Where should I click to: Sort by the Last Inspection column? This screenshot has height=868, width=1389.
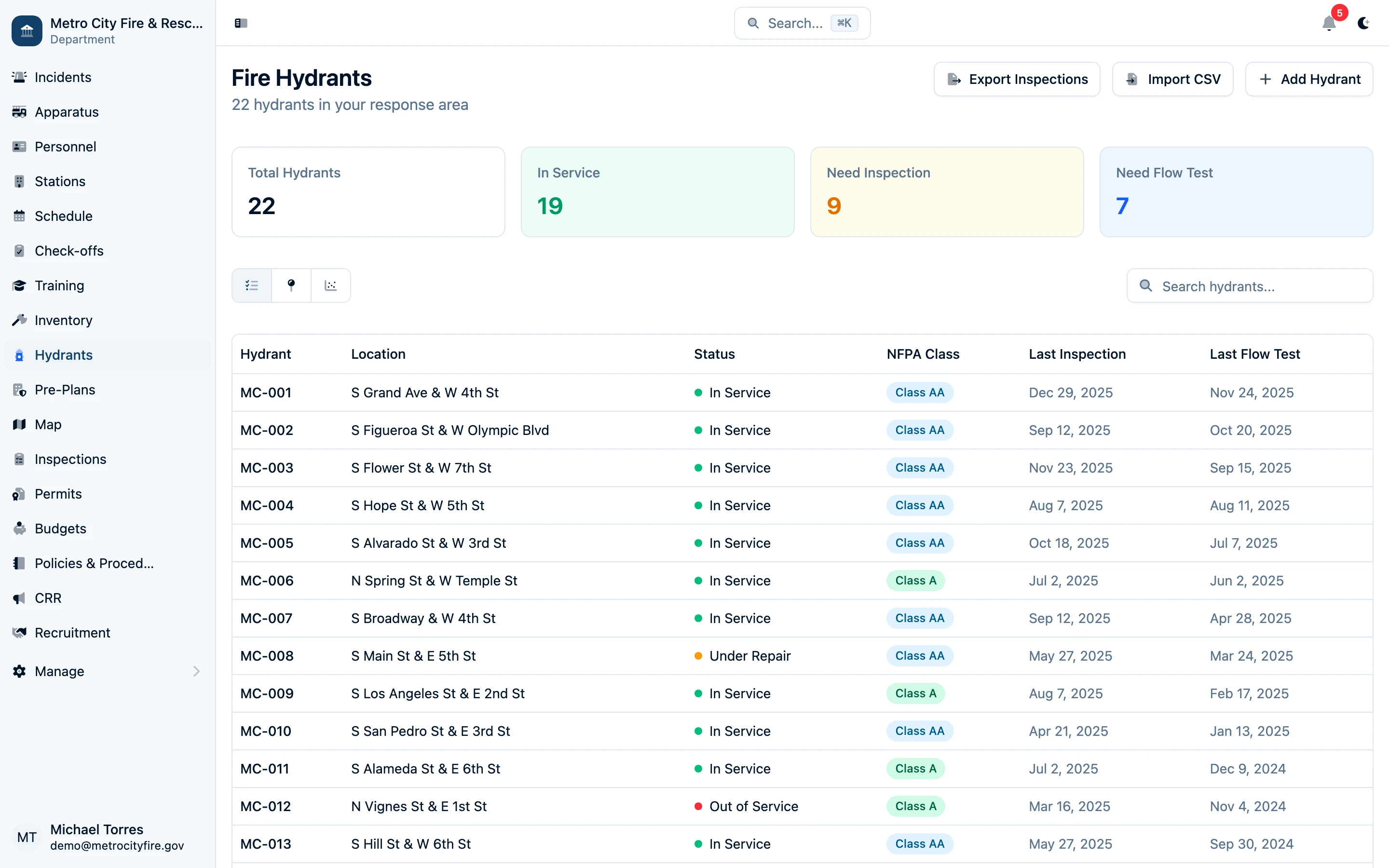point(1077,354)
